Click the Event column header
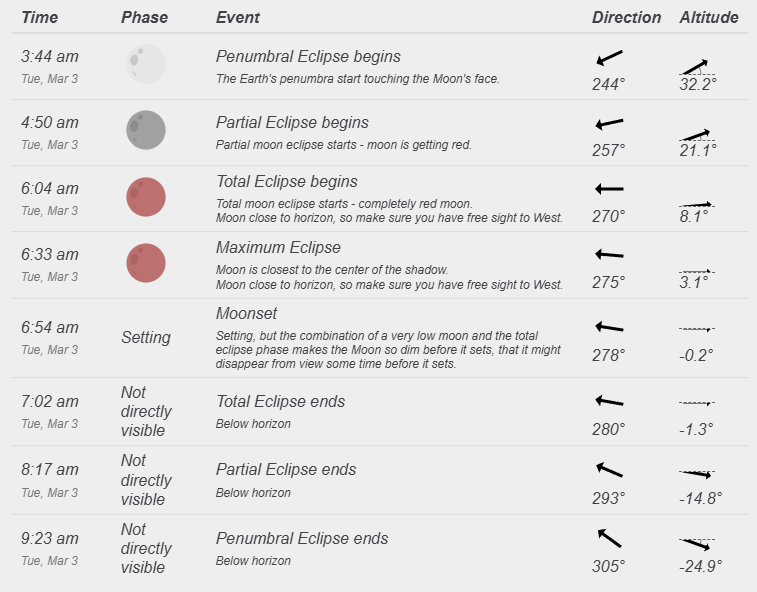The height and width of the screenshot is (592, 757). point(238,17)
